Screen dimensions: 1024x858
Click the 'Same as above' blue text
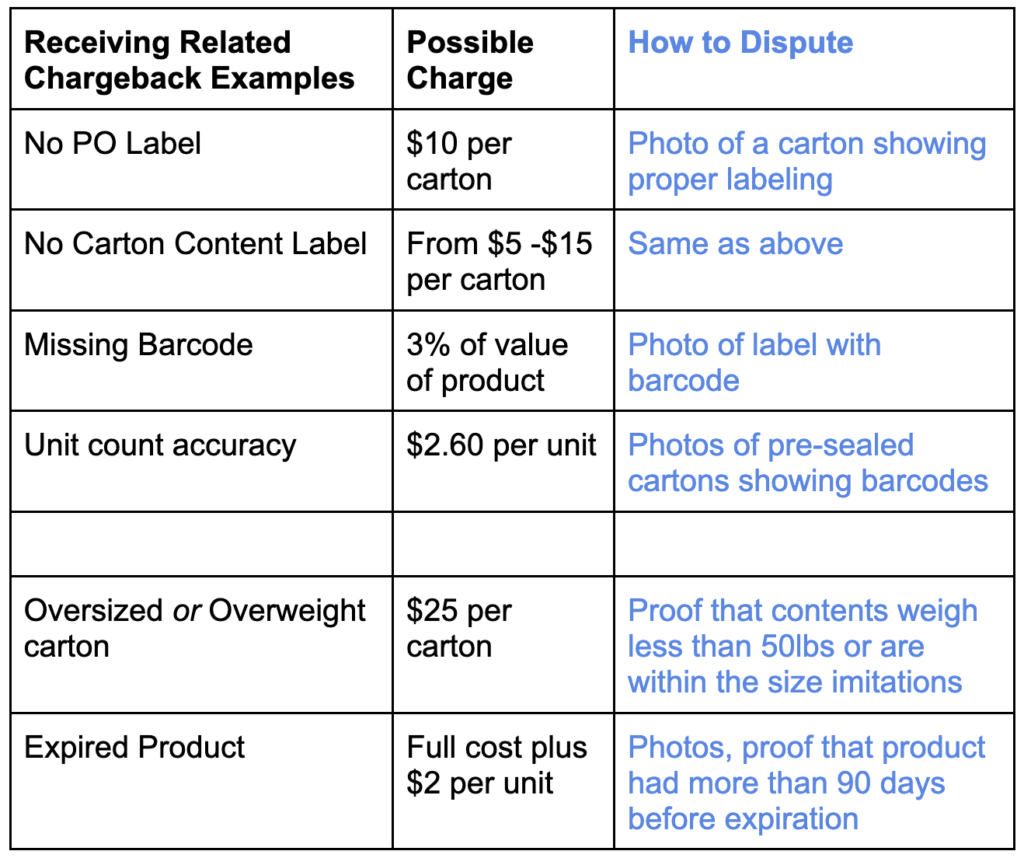(x=735, y=244)
